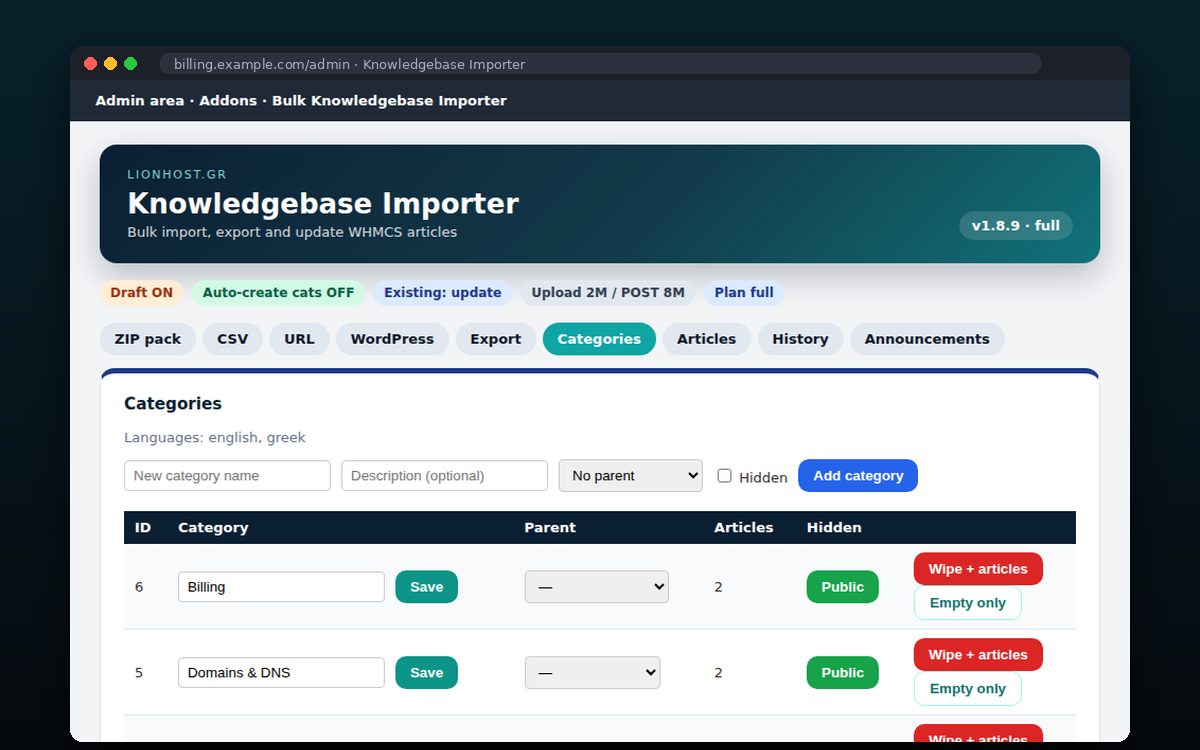Click the Admin area breadcrumb text
1200x750 pixels.
(140, 101)
